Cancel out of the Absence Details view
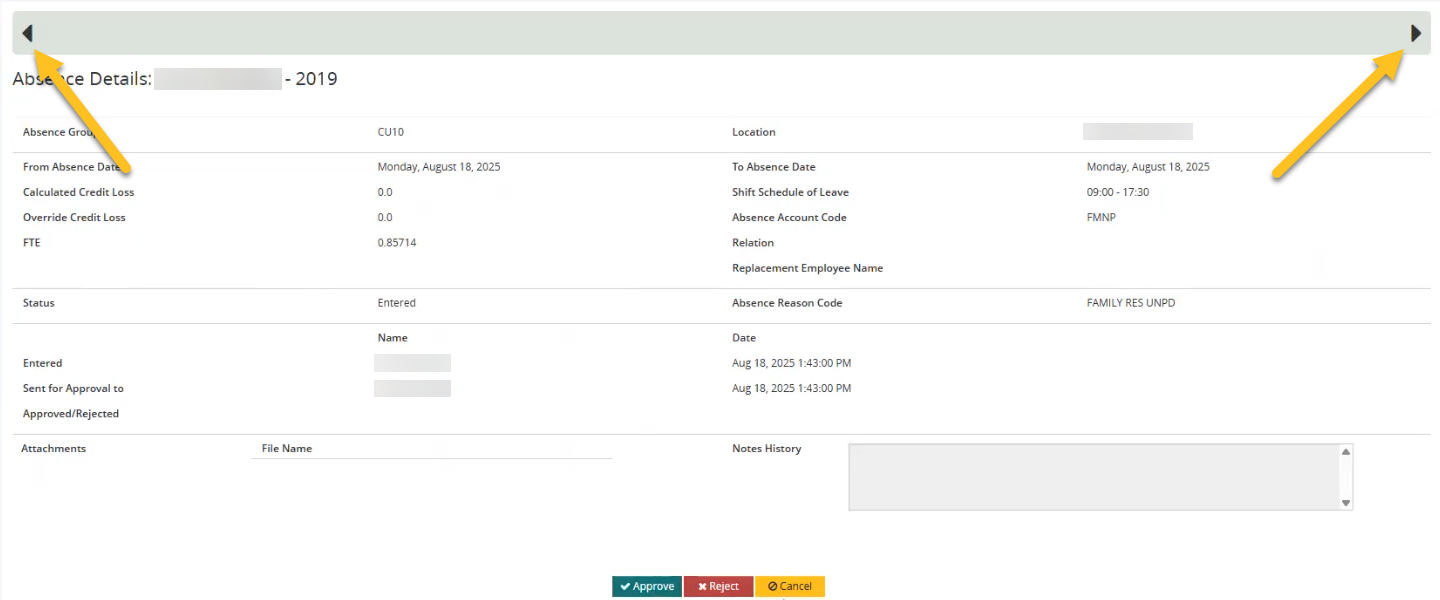The width and height of the screenshot is (1440, 600). pyautogui.click(x=789, y=586)
